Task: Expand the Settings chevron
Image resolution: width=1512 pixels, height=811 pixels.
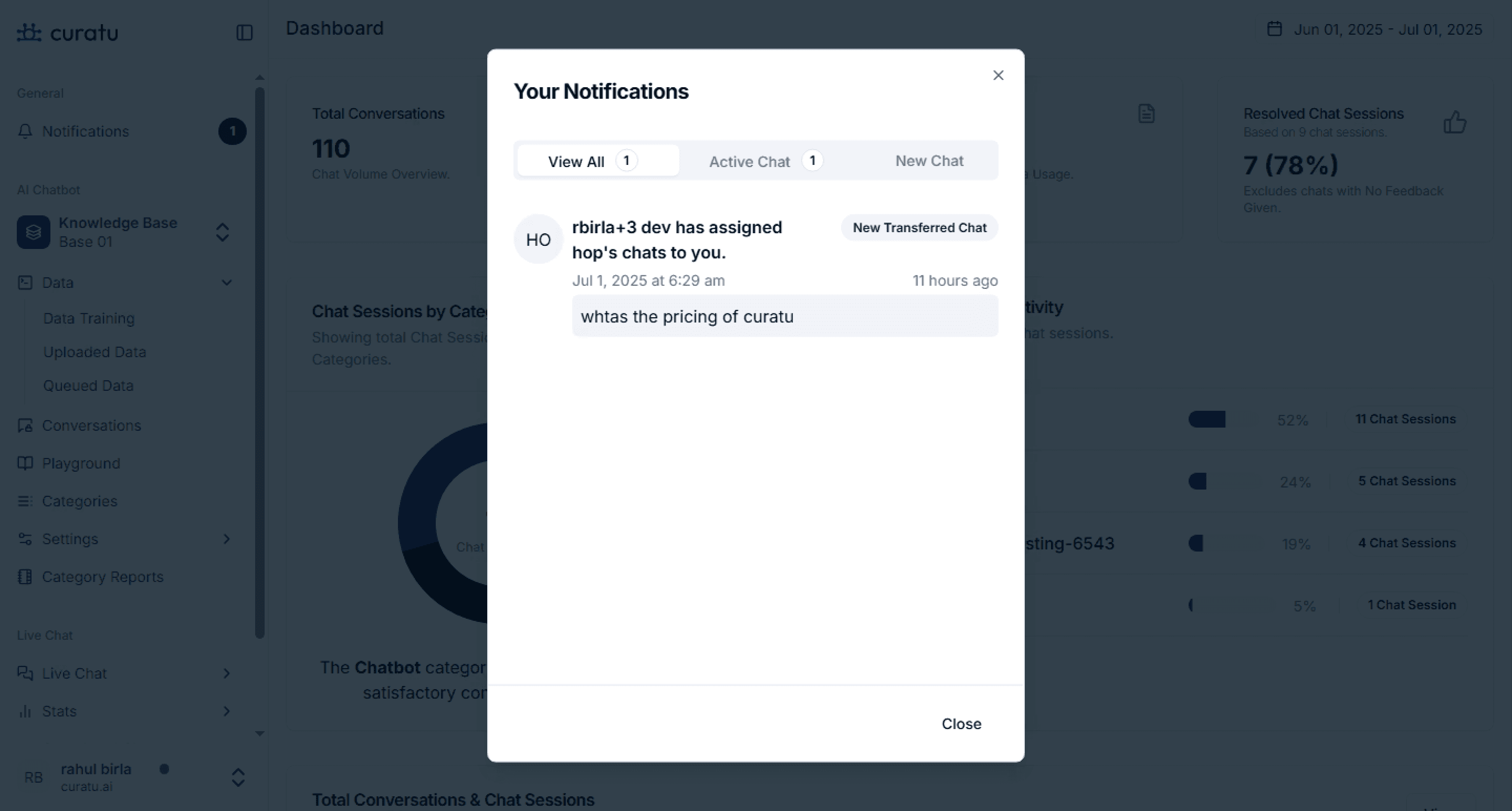Action: click(x=227, y=538)
